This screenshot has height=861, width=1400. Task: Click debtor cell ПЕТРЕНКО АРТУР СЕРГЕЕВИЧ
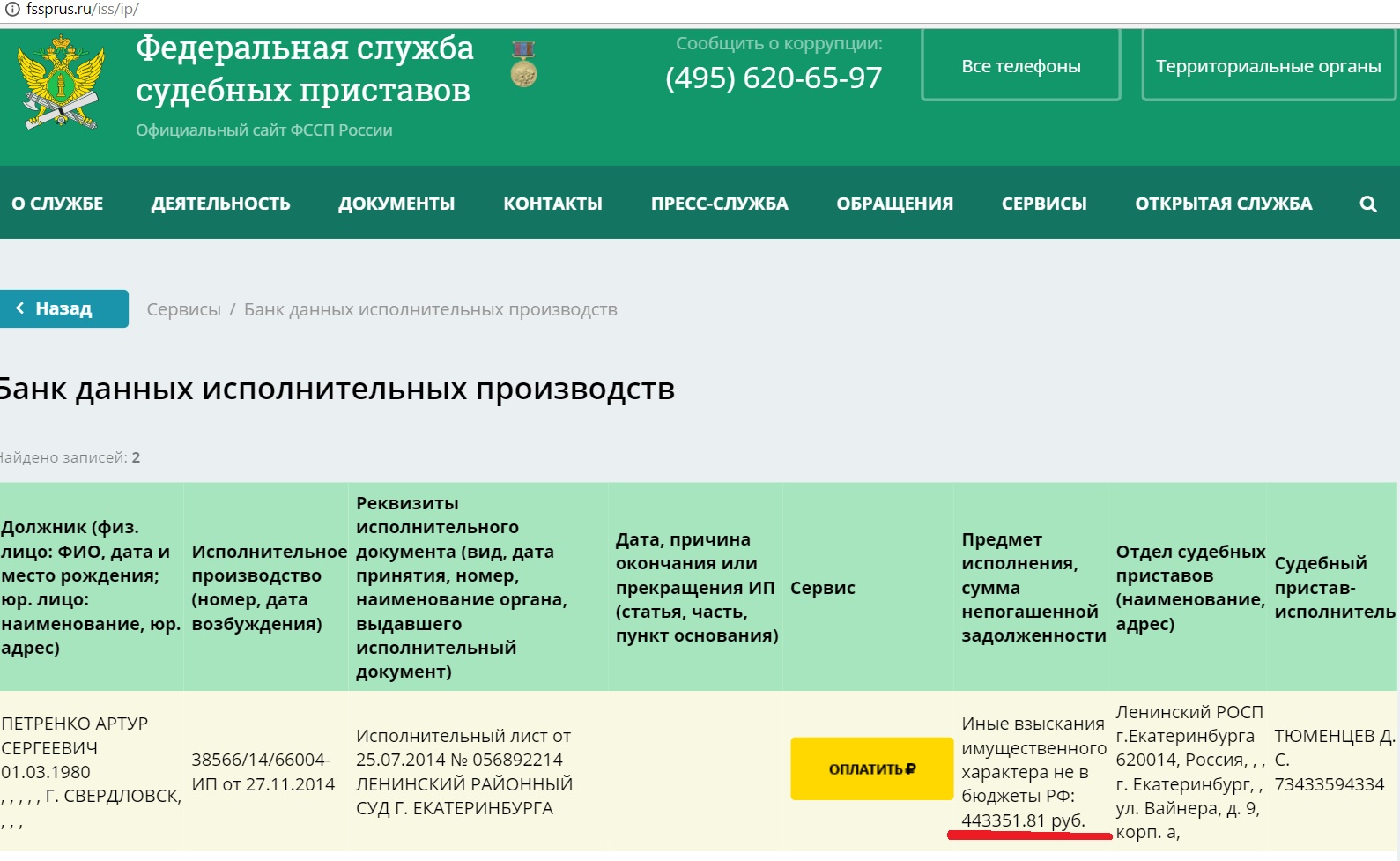(91, 772)
